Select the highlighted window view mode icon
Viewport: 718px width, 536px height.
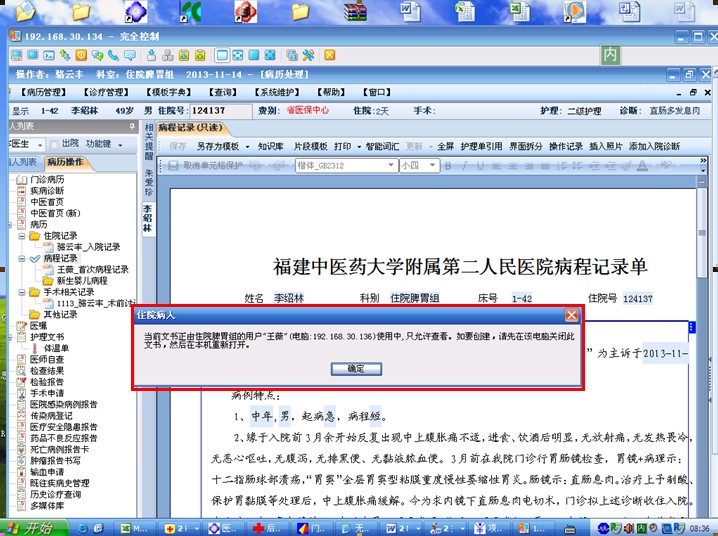pyautogui.click(x=222, y=55)
